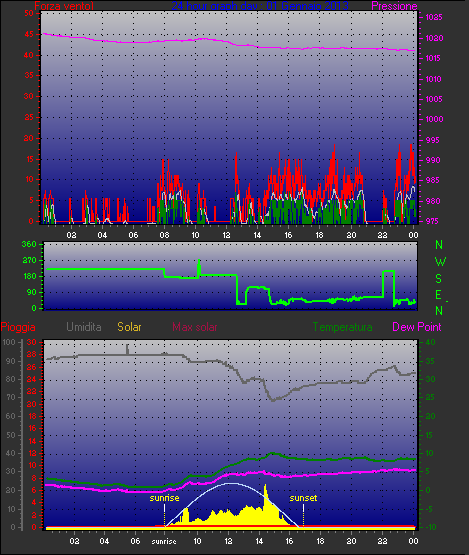The width and height of the screenshot is (469, 555).
Task: Select the Pioggia legend label
Action: point(18,327)
